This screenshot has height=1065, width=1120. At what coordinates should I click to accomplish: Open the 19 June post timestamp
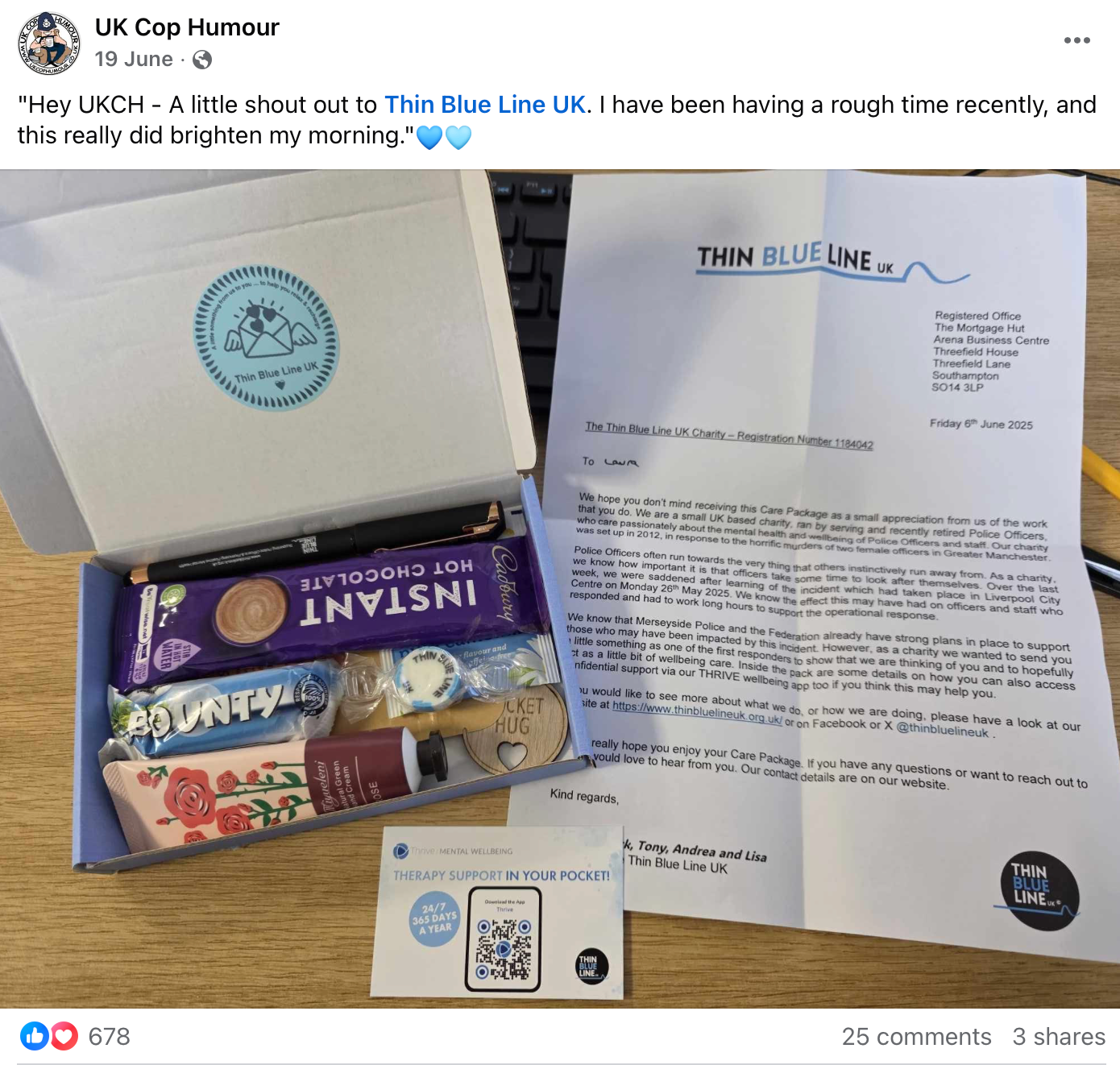[134, 60]
